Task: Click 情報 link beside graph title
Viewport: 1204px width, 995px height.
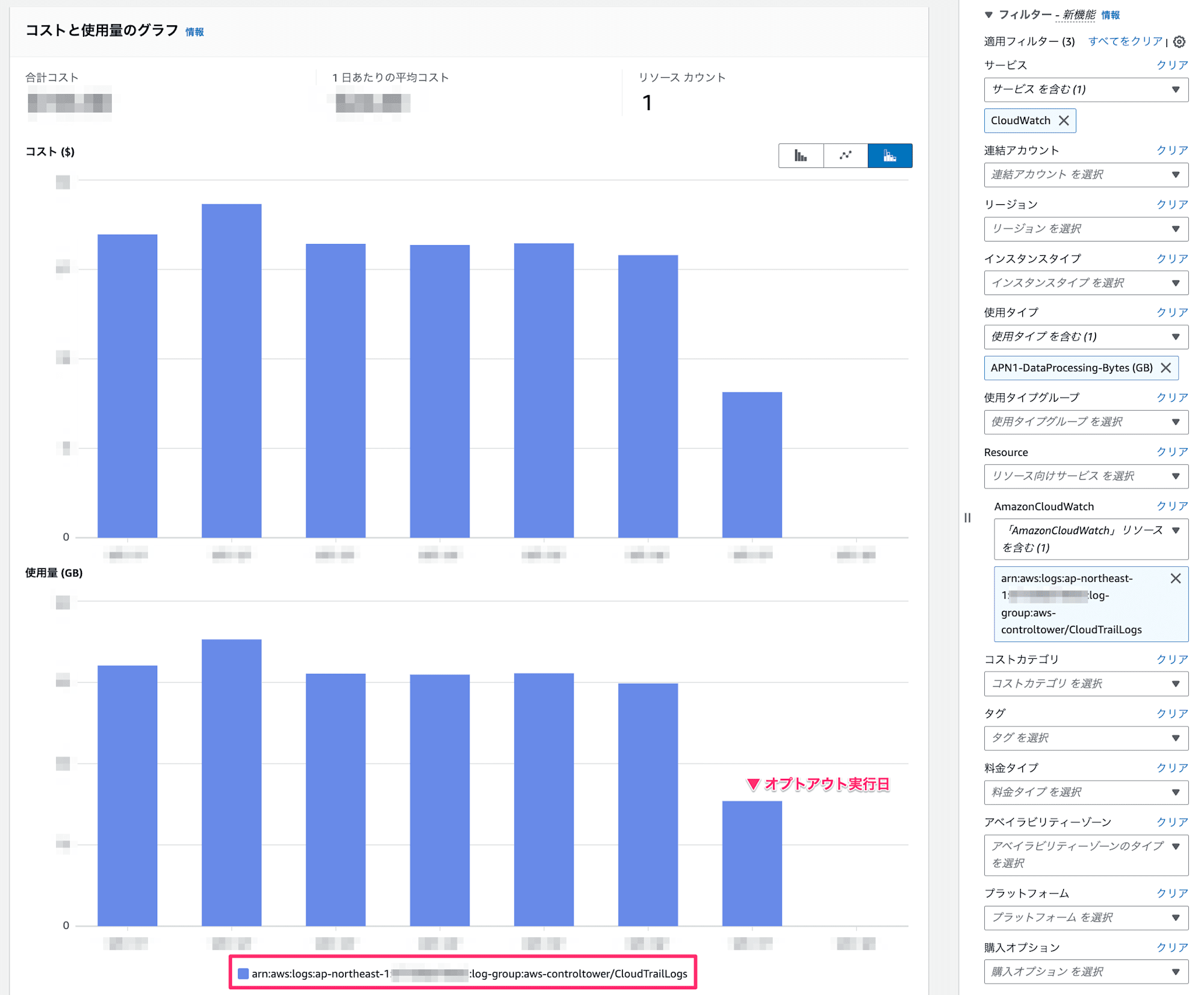Action: (194, 32)
